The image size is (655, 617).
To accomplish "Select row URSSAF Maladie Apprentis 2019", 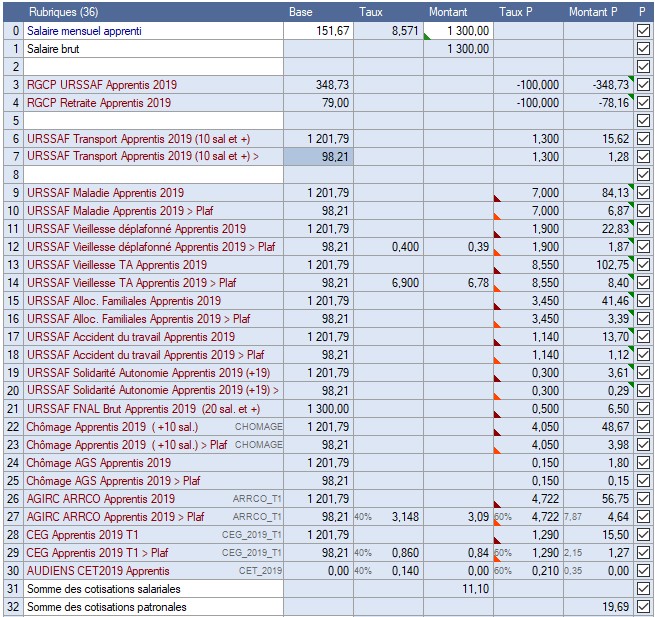I will pyautogui.click(x=106, y=193).
